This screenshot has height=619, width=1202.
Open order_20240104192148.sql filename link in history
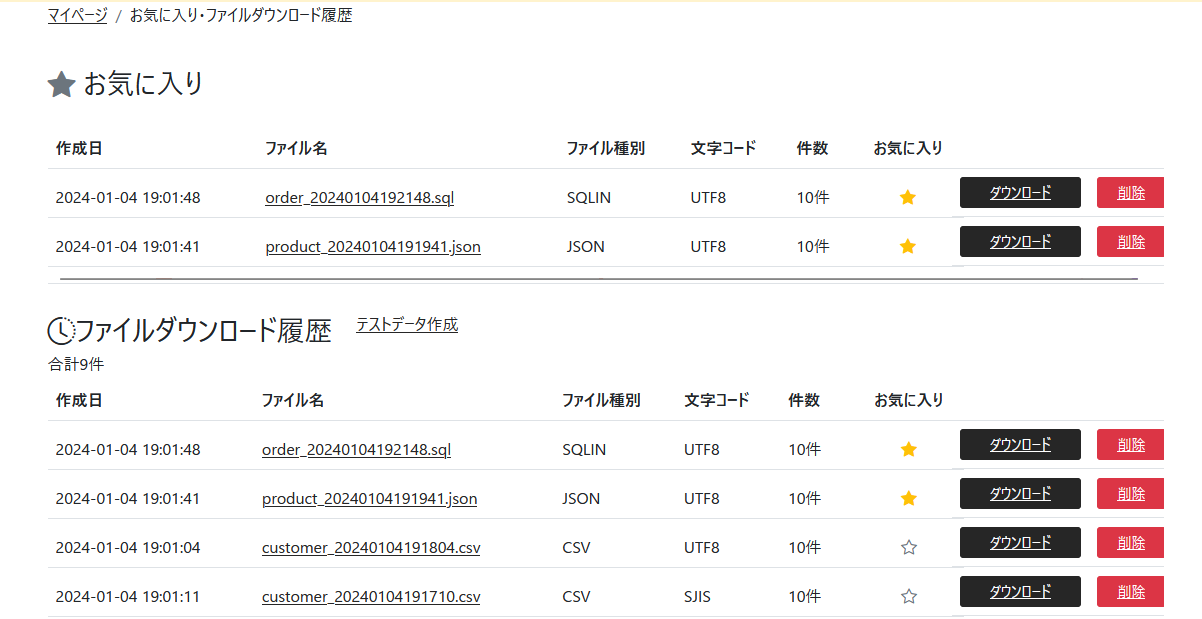(x=356, y=450)
